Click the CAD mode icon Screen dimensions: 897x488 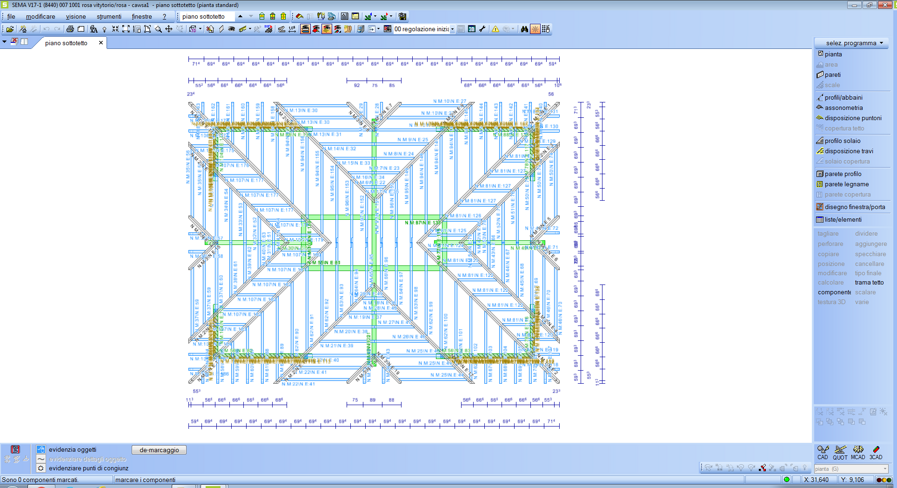point(823,452)
